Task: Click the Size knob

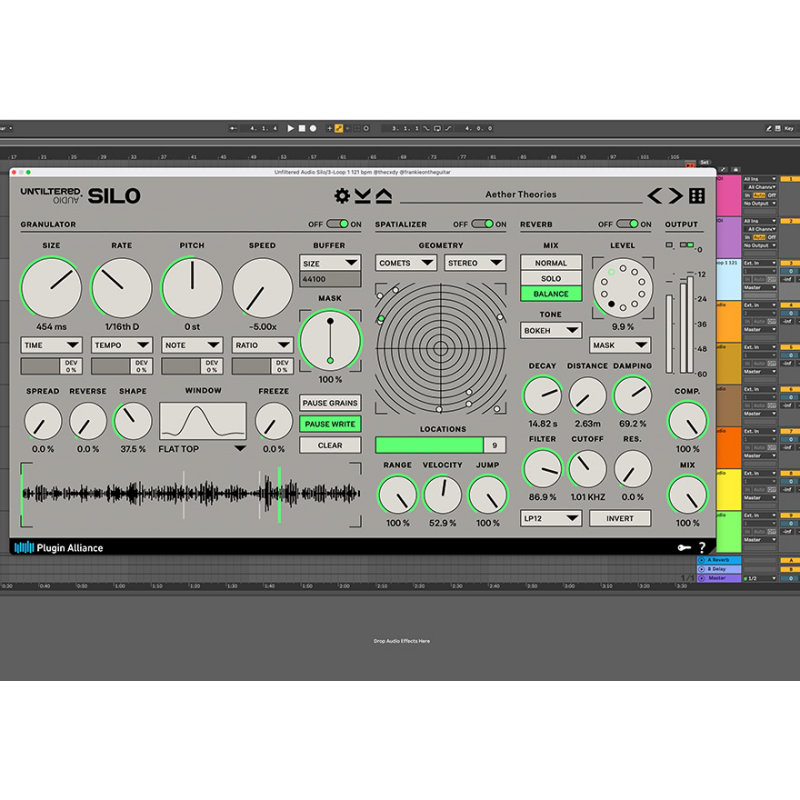Action: [51, 288]
